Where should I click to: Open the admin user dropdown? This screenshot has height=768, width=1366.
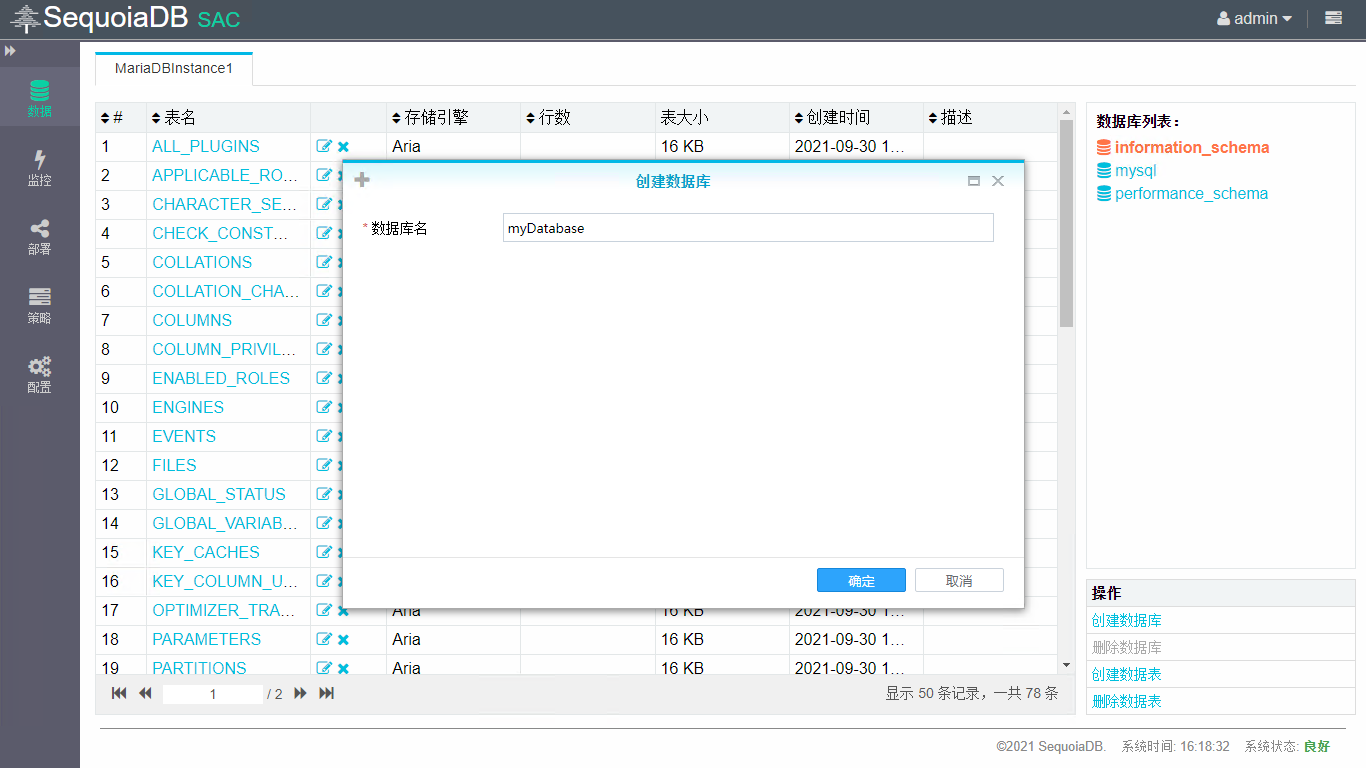[x=1254, y=18]
